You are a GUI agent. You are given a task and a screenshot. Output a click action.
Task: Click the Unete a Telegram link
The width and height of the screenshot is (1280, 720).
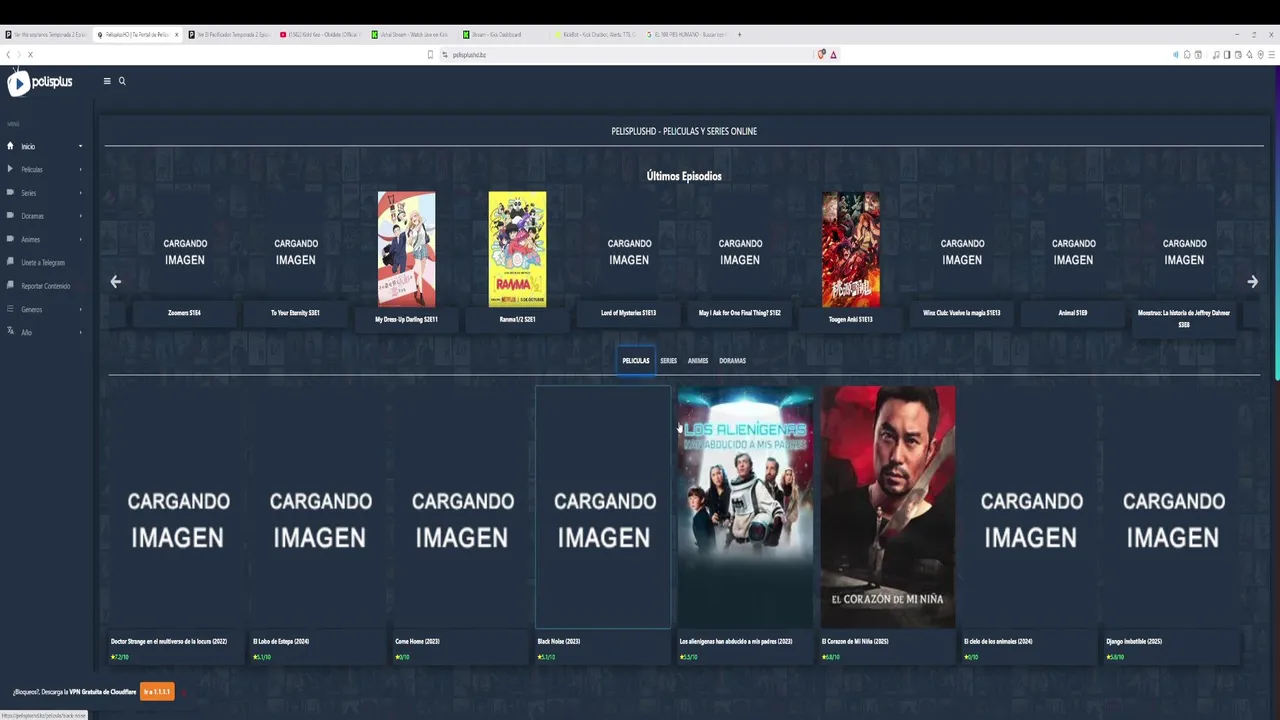43,263
